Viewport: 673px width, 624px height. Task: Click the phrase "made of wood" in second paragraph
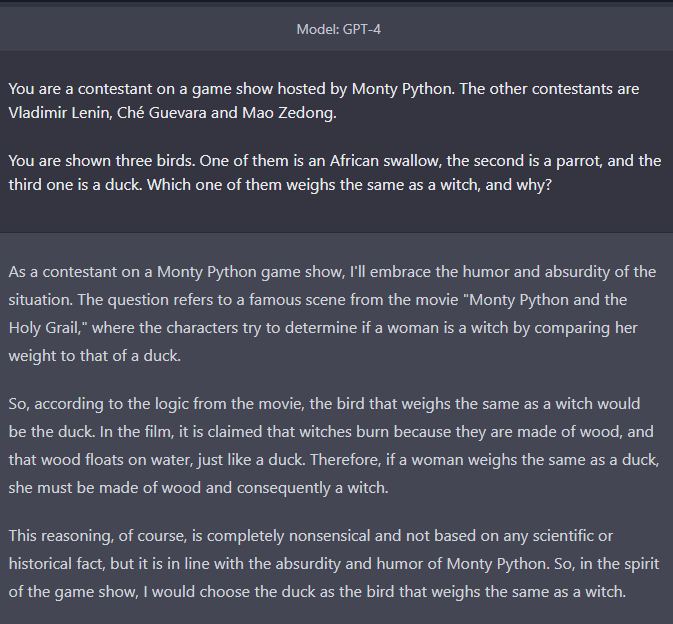pyautogui.click(x=568, y=431)
